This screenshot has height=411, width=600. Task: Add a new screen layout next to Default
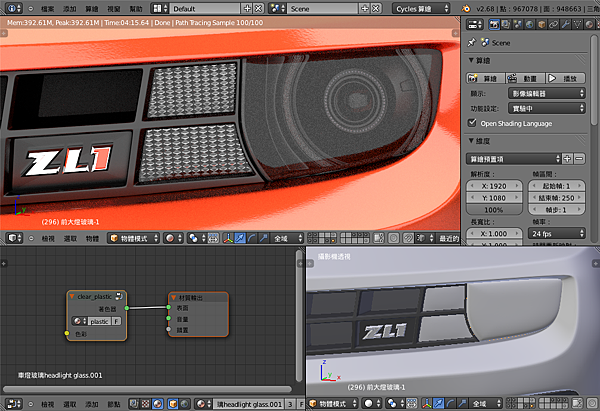point(248,8)
